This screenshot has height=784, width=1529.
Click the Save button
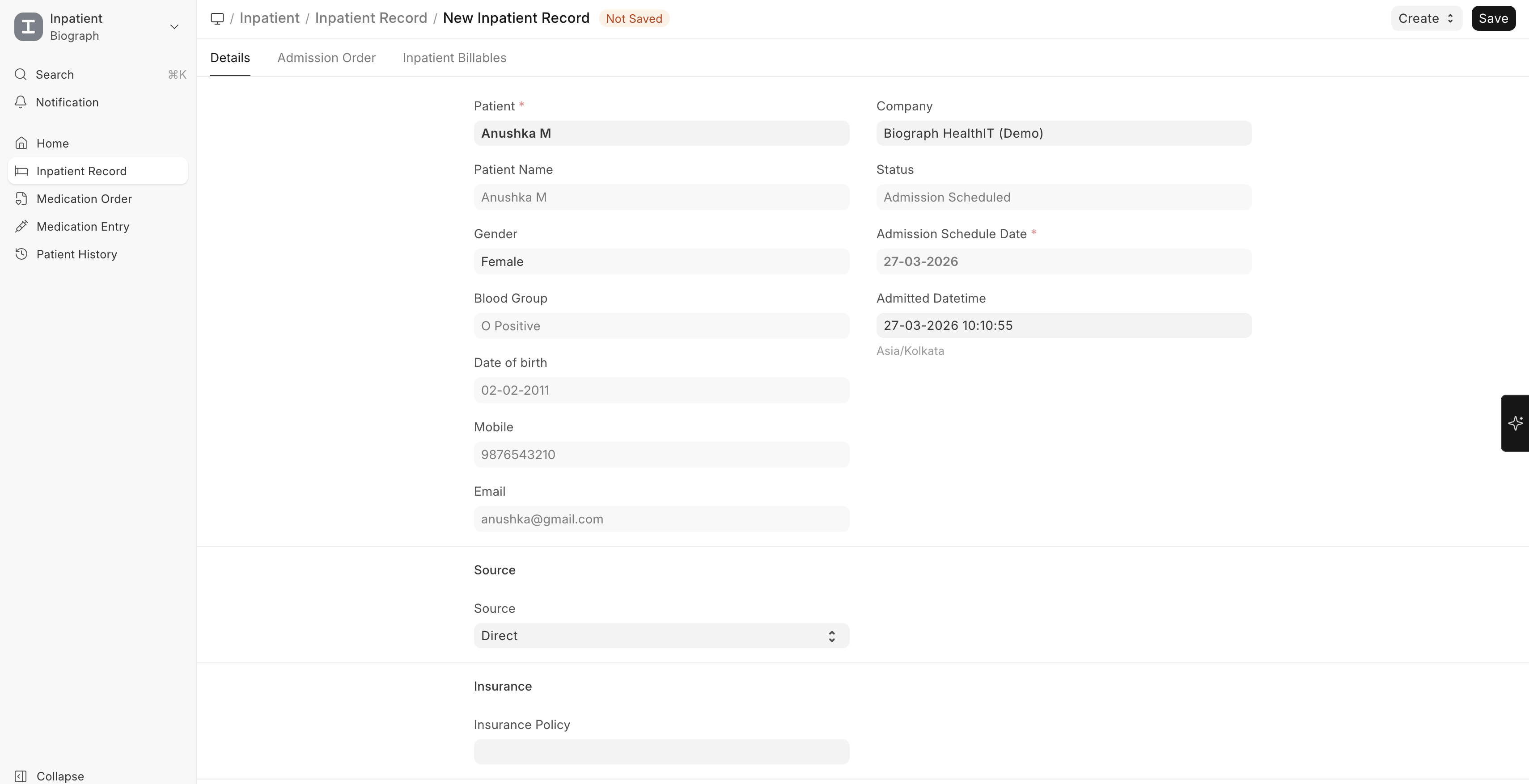pyautogui.click(x=1493, y=18)
